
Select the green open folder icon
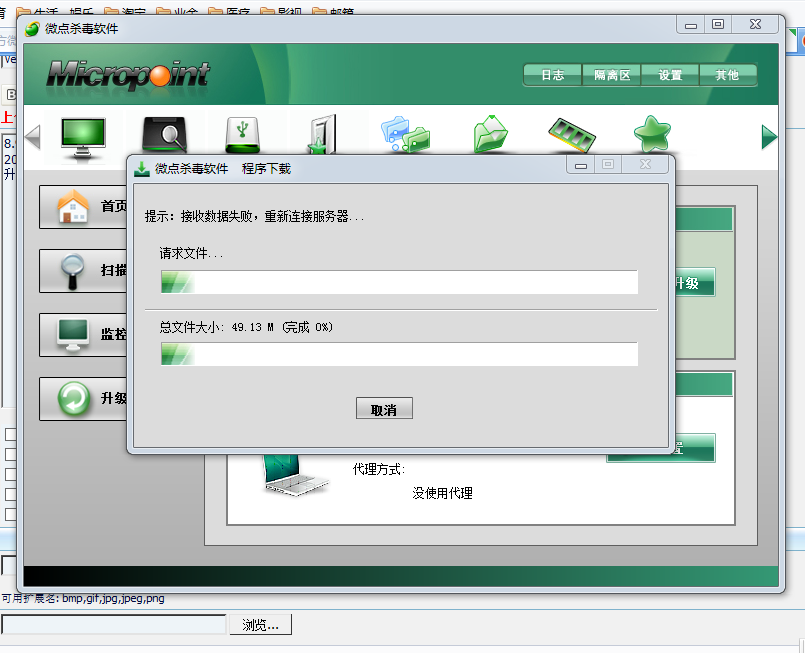[490, 134]
